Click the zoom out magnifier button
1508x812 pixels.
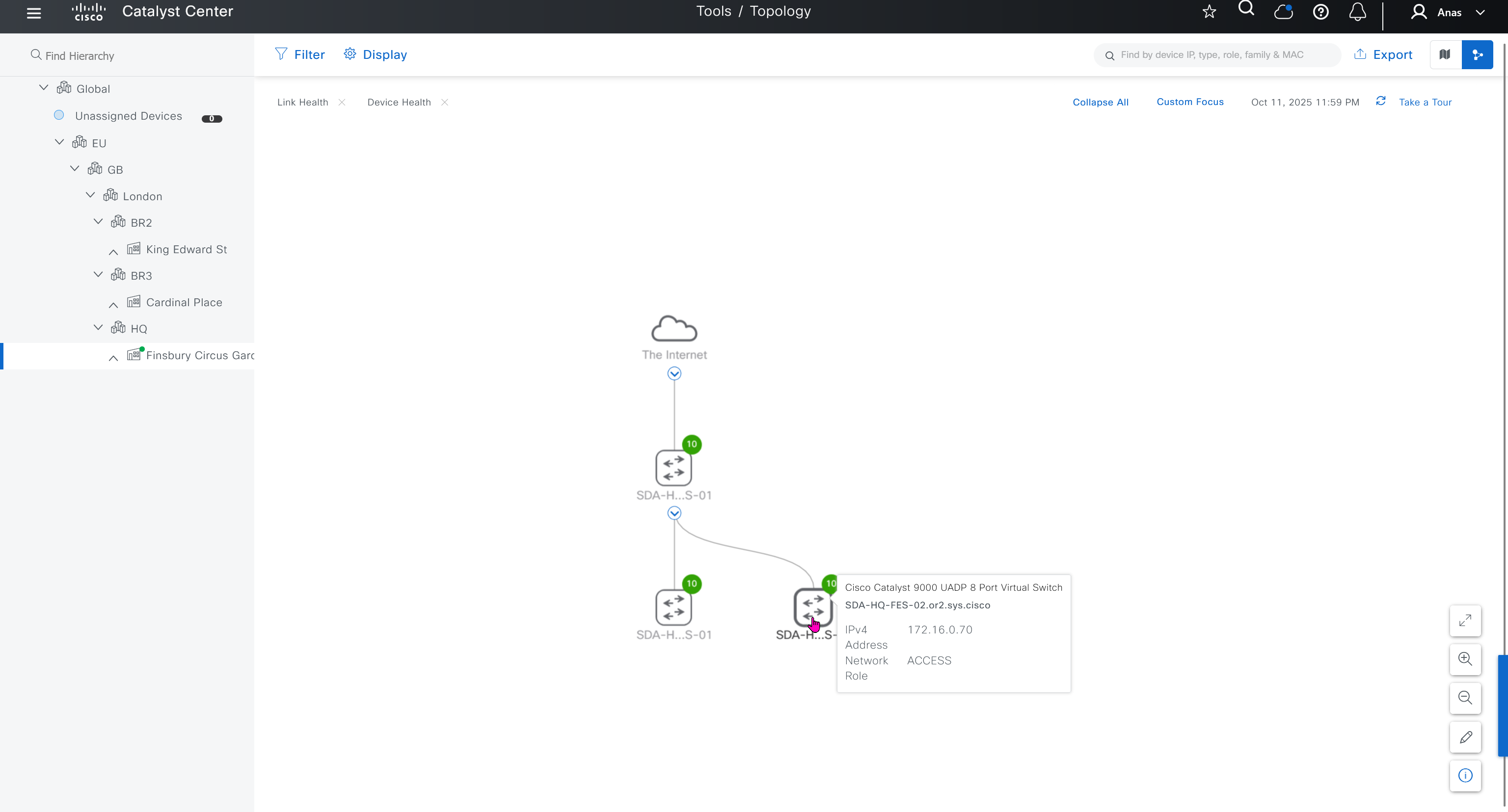pyautogui.click(x=1465, y=697)
